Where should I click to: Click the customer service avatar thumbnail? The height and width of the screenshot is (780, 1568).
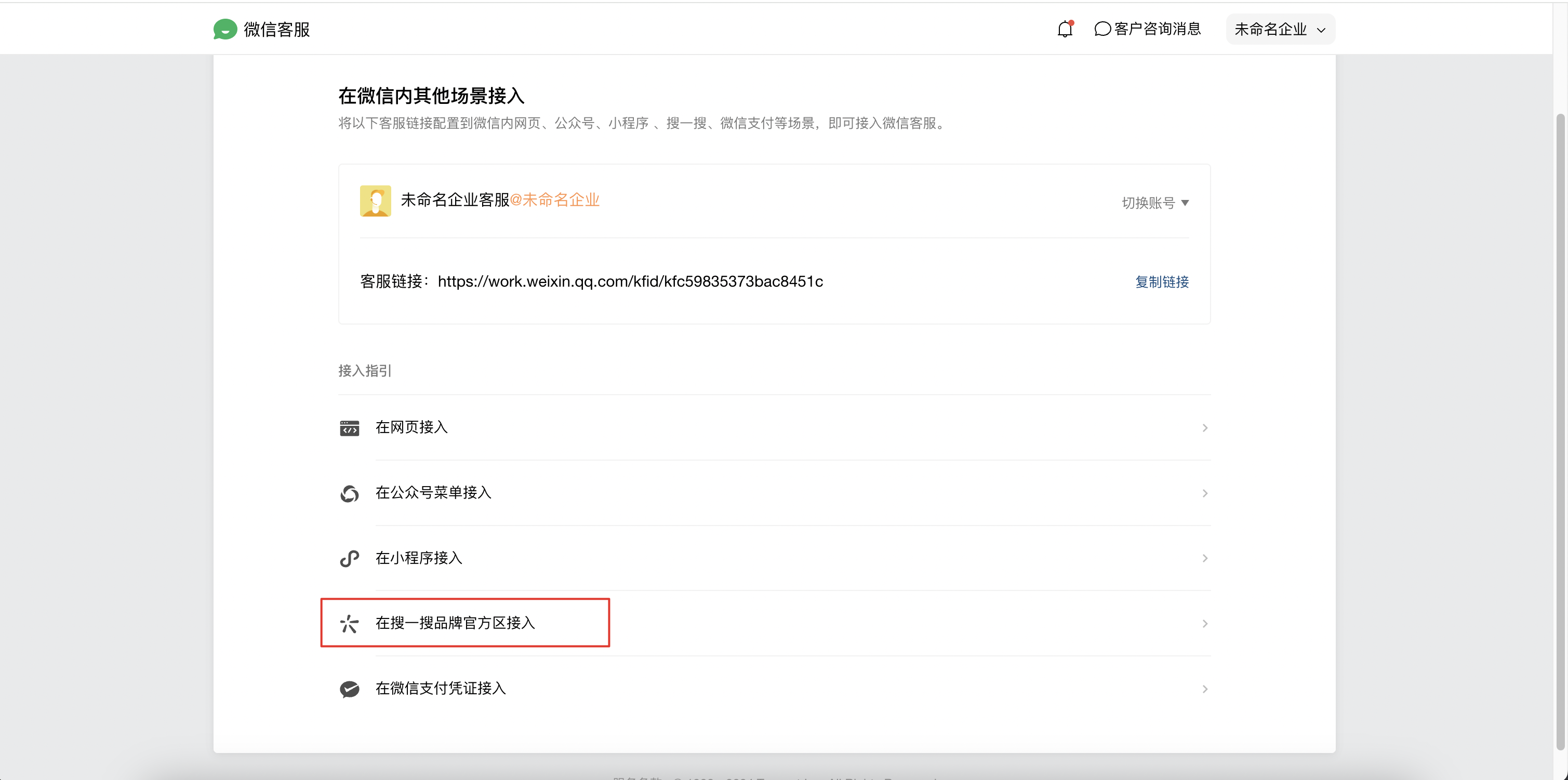375,201
